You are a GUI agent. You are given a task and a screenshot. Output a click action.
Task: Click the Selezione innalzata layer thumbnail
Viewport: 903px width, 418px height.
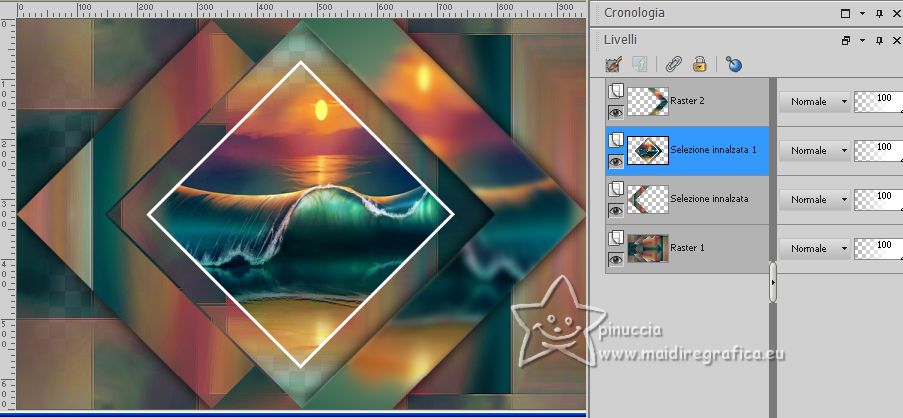648,199
